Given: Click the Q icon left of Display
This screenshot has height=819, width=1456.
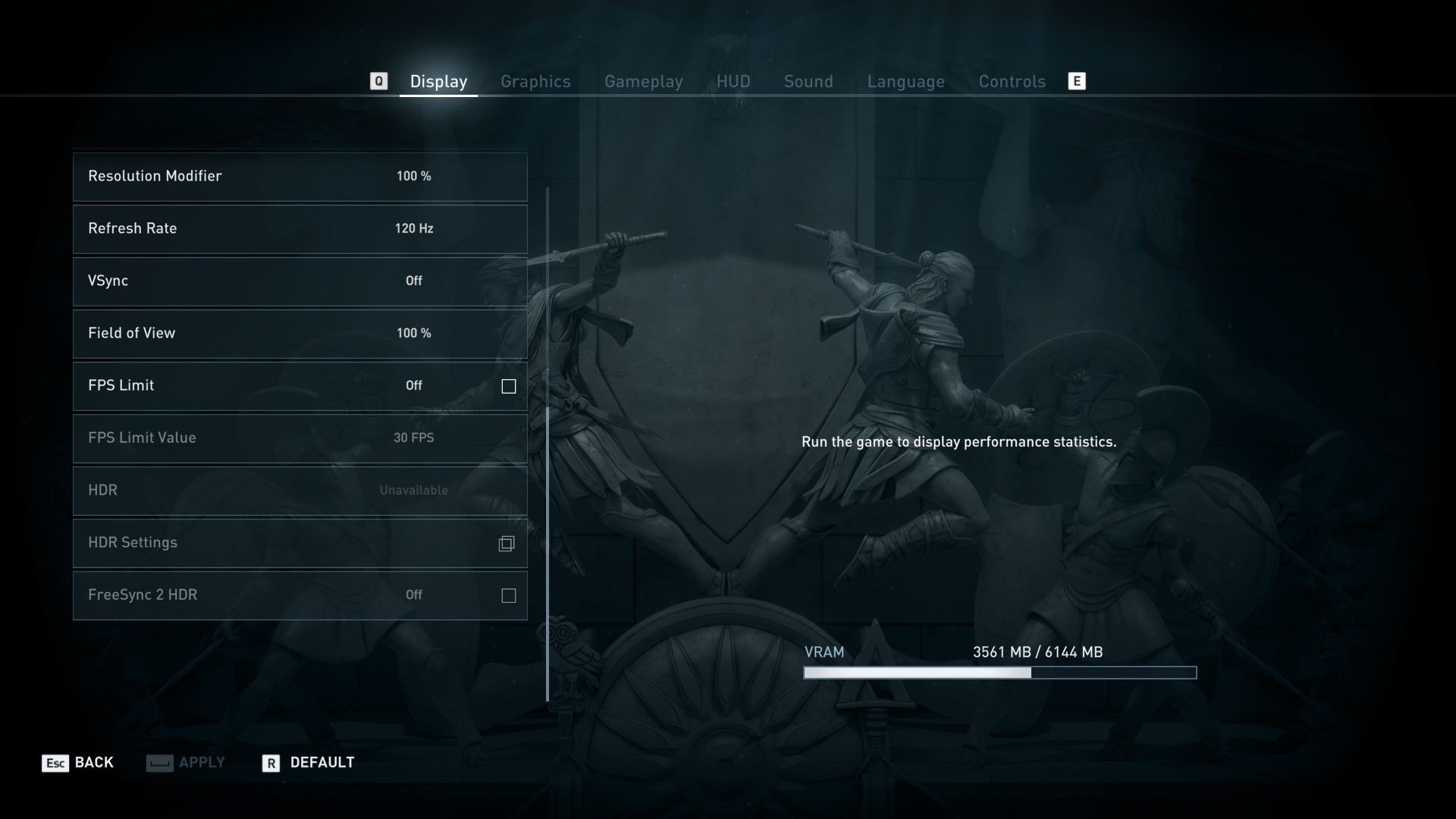Looking at the screenshot, I should (x=378, y=81).
